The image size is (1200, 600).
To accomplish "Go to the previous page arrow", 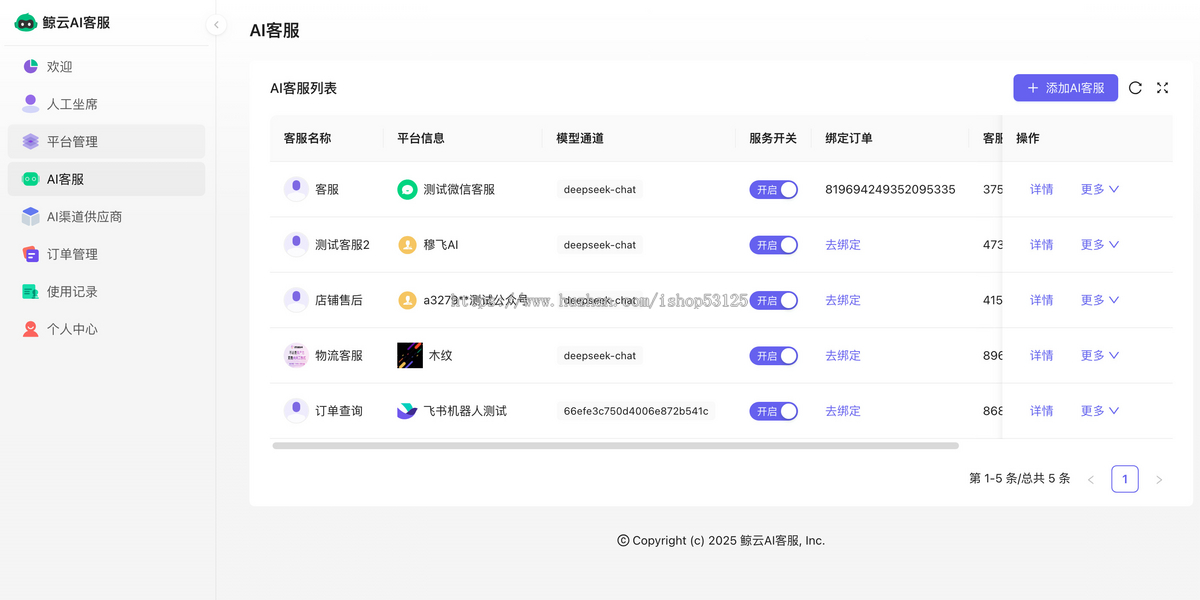I will click(x=1091, y=480).
